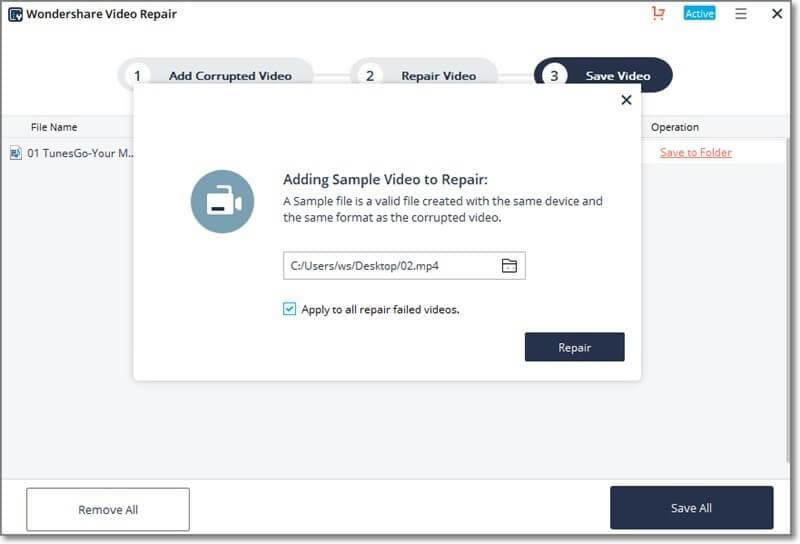This screenshot has width=800, height=544.
Task: Click the Save All button
Action: (691, 508)
